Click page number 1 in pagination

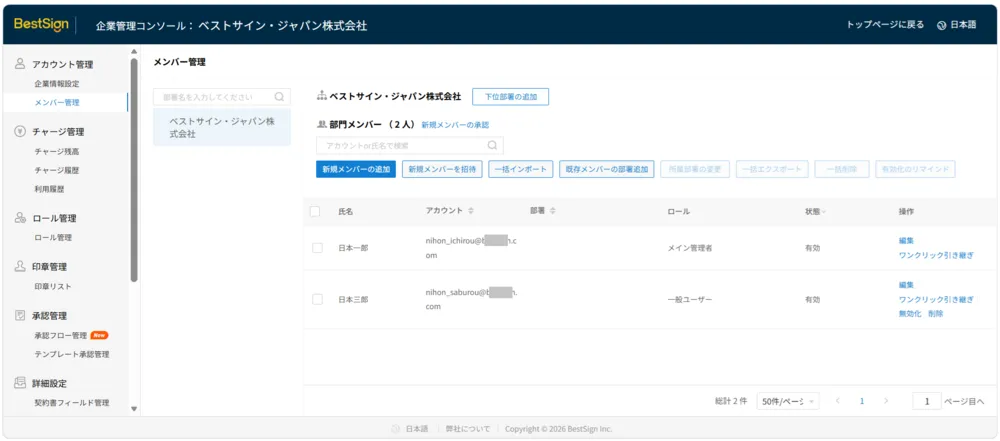(x=862, y=401)
